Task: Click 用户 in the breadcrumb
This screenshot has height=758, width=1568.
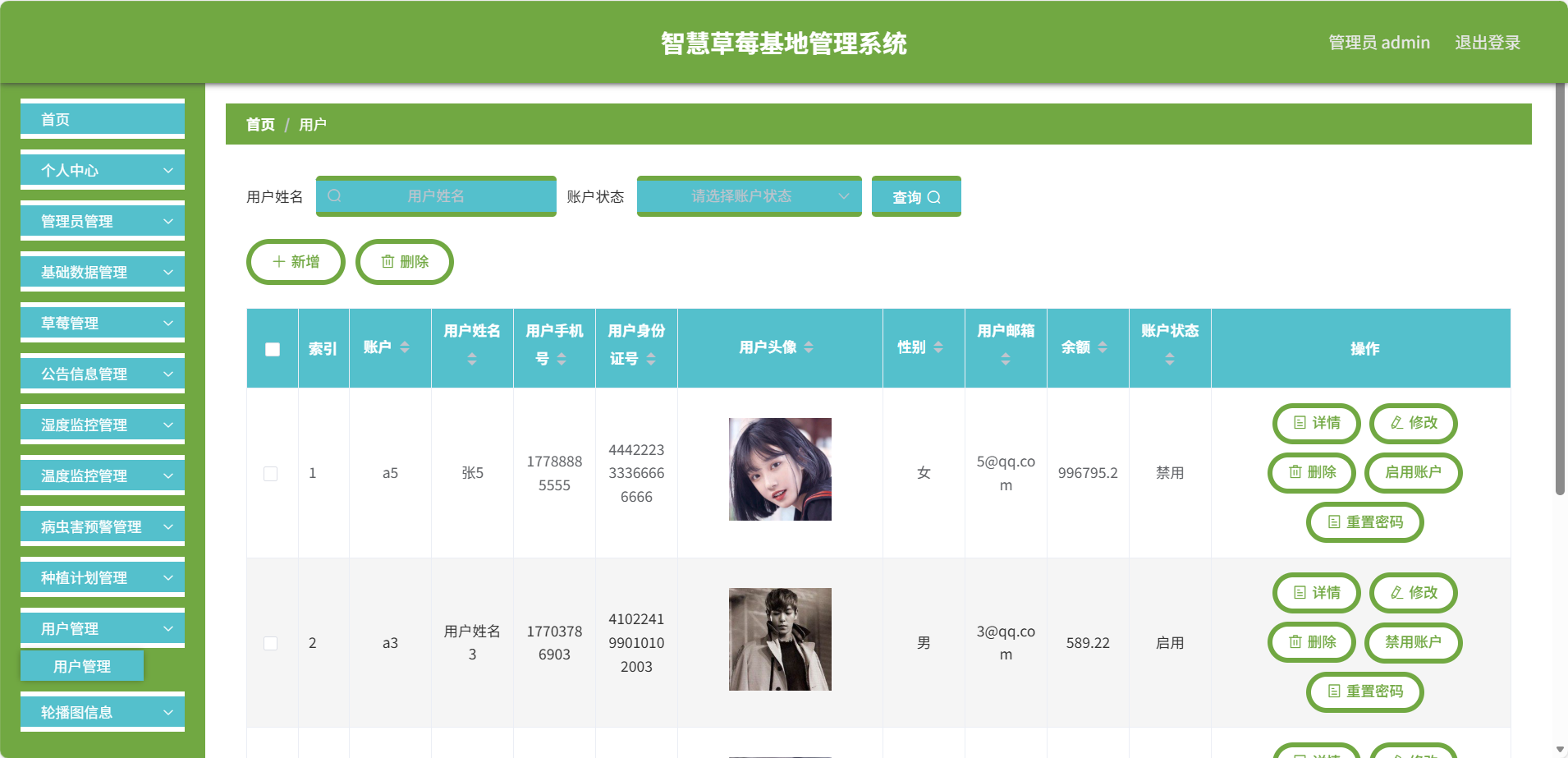Action: pyautogui.click(x=312, y=124)
